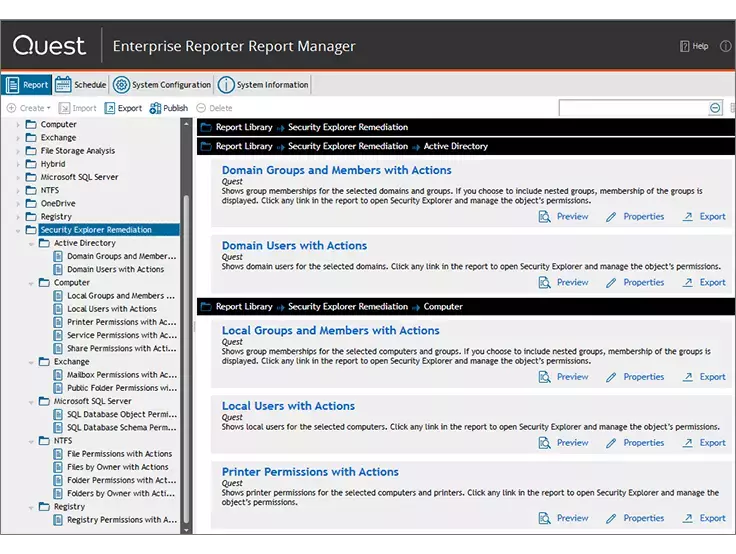Select SQL Database Object Permi... report icon
This screenshot has height=554, width=736.
[58, 414]
